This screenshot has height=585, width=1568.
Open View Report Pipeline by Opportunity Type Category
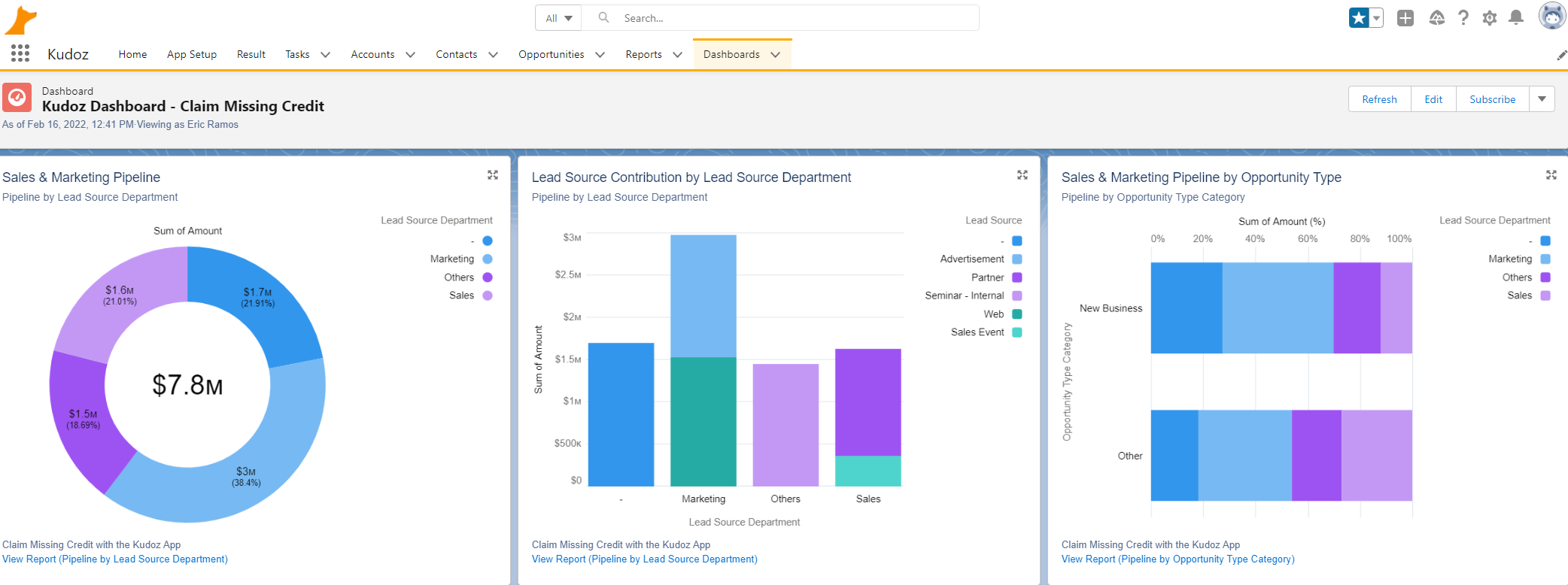tap(1178, 559)
